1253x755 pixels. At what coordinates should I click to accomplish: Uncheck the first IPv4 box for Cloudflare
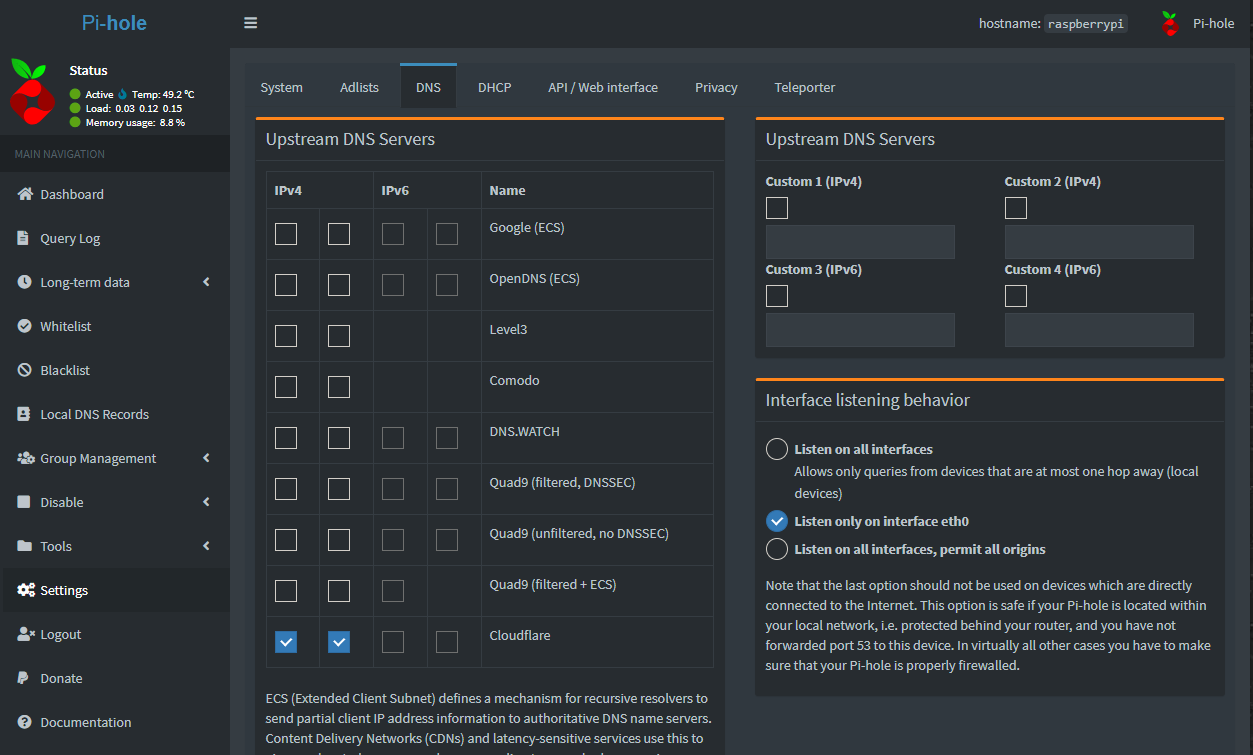(286, 642)
